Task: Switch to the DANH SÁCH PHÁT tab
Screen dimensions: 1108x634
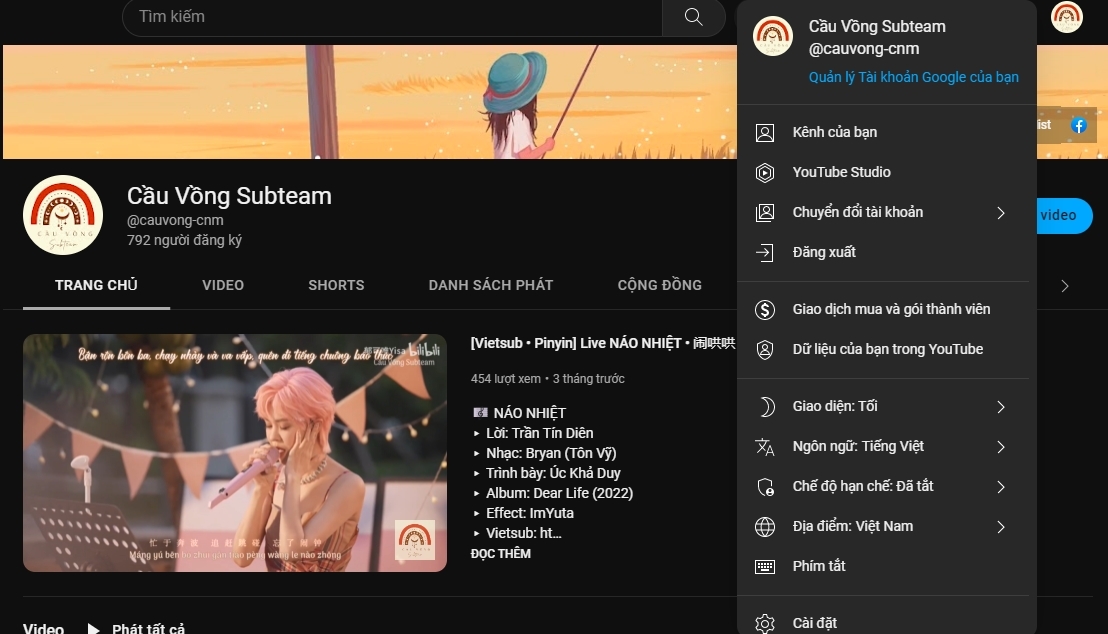Action: coord(490,286)
